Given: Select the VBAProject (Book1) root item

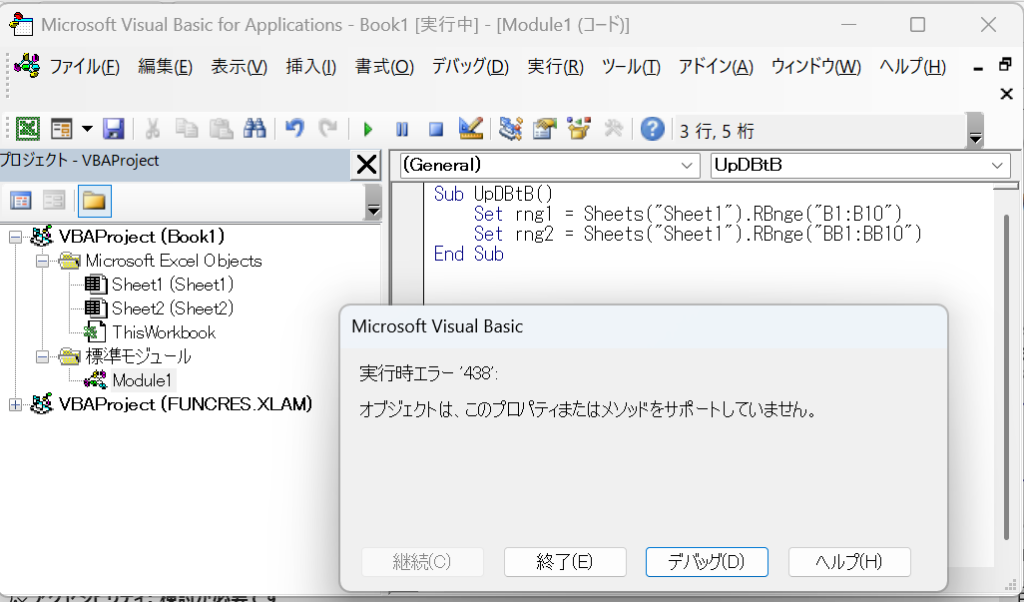Looking at the screenshot, I should pyautogui.click(x=142, y=236).
